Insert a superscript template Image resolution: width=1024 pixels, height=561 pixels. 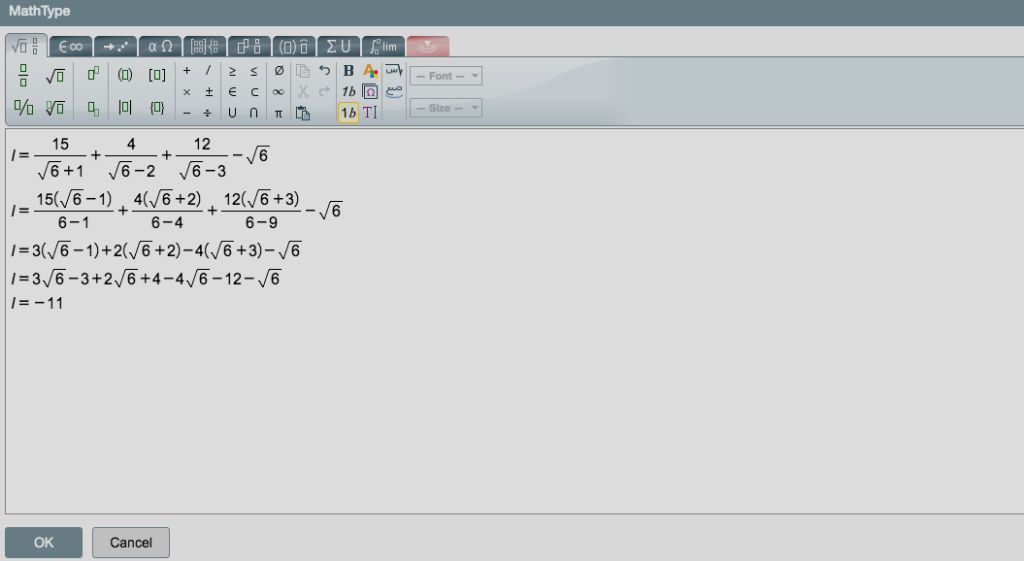point(93,74)
